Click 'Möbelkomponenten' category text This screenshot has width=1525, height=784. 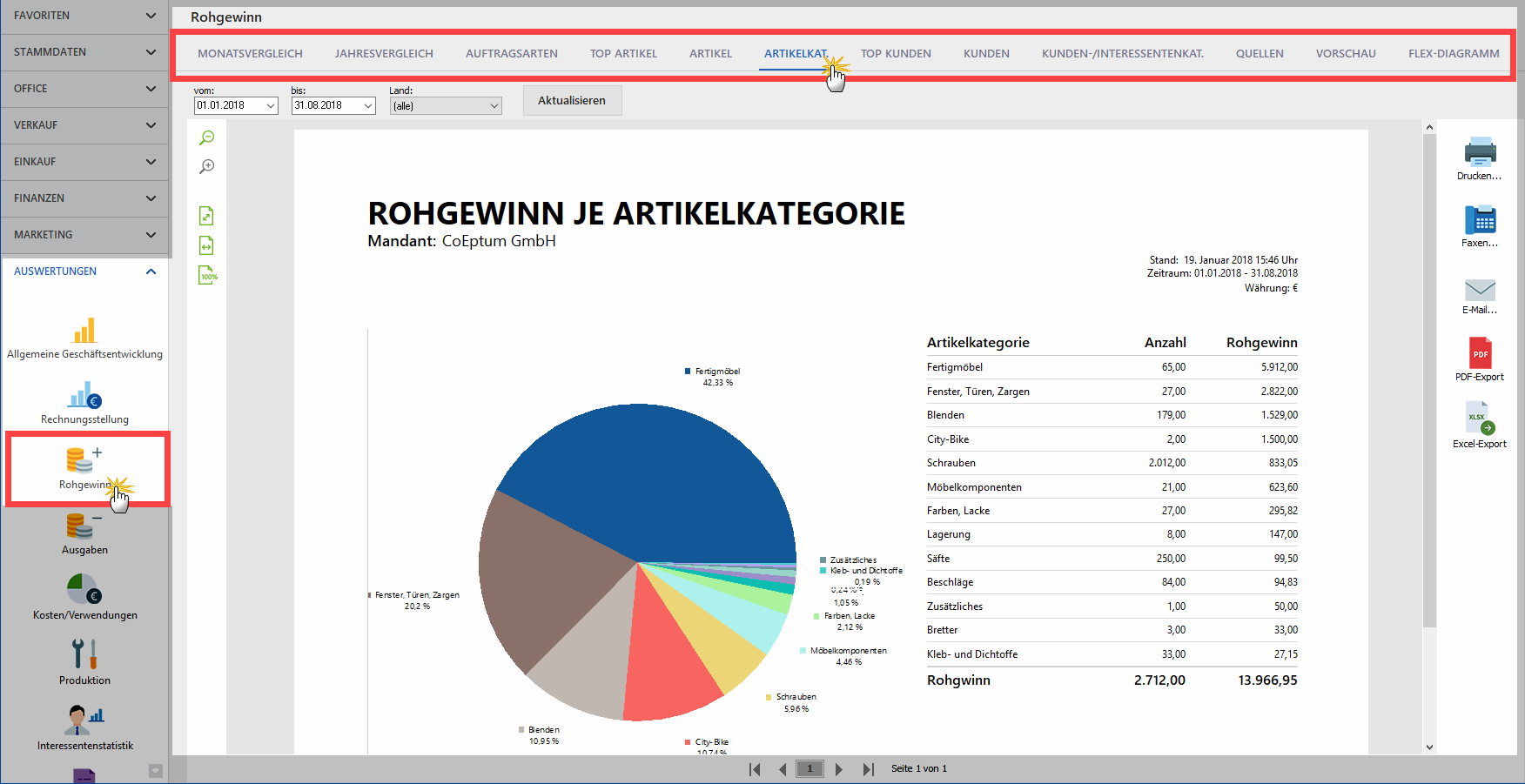coord(974,487)
